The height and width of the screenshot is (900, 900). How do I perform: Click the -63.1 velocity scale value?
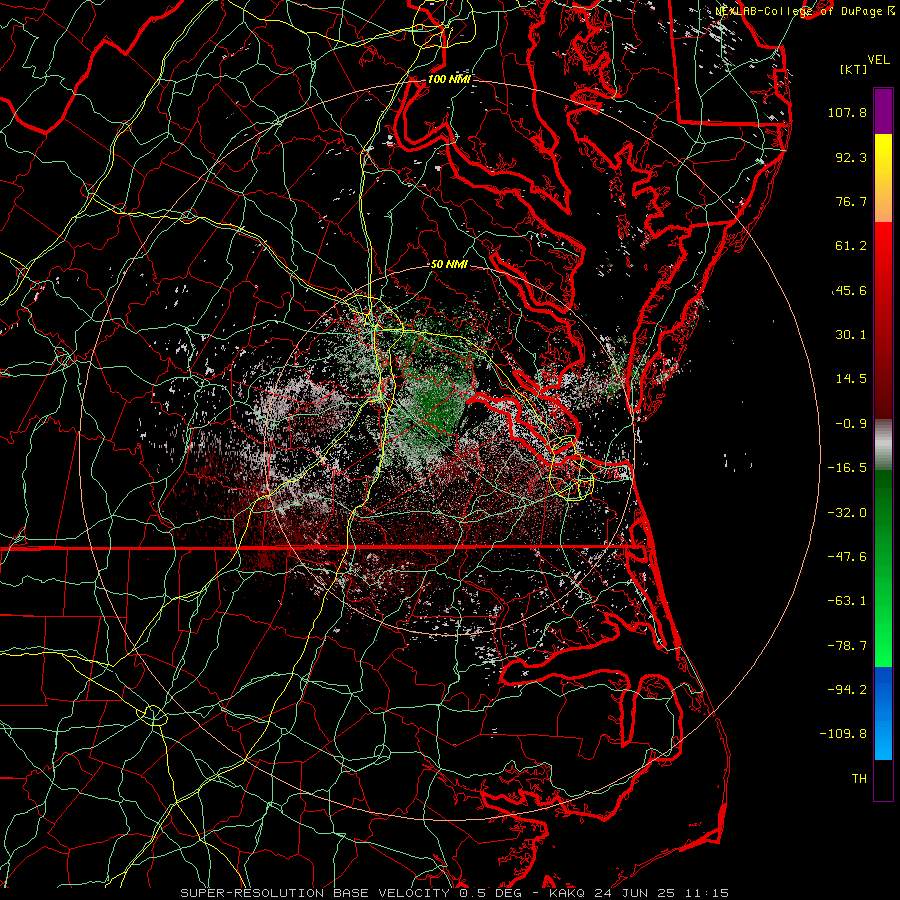point(847,601)
